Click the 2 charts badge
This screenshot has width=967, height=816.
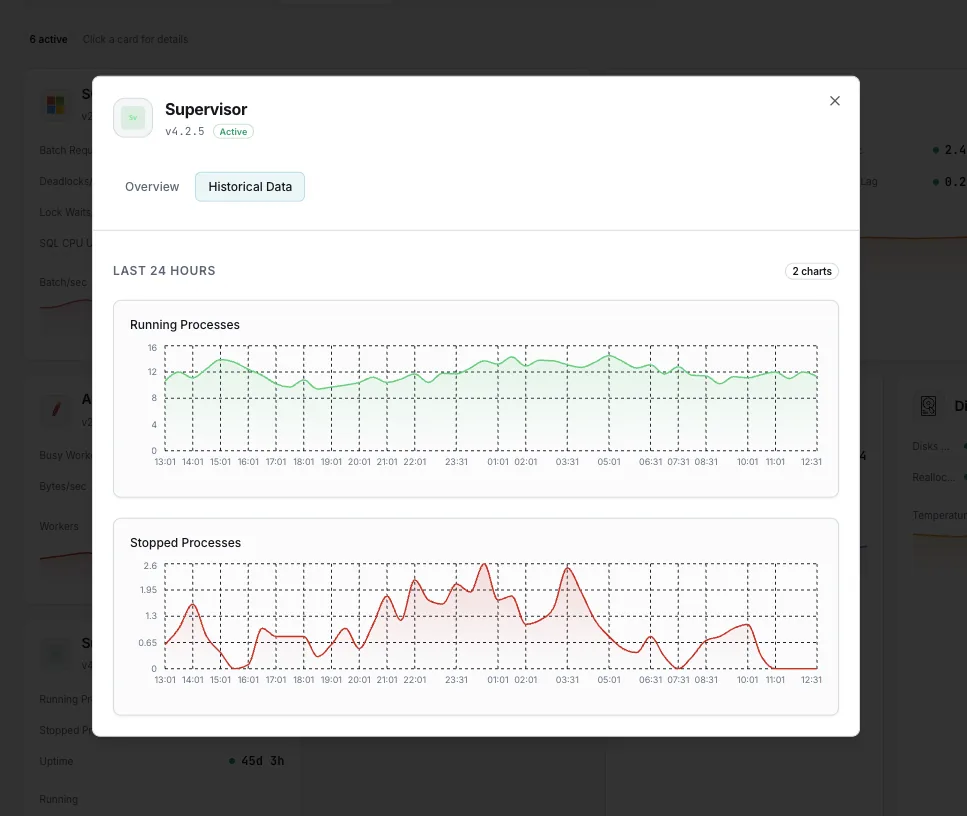click(x=812, y=271)
